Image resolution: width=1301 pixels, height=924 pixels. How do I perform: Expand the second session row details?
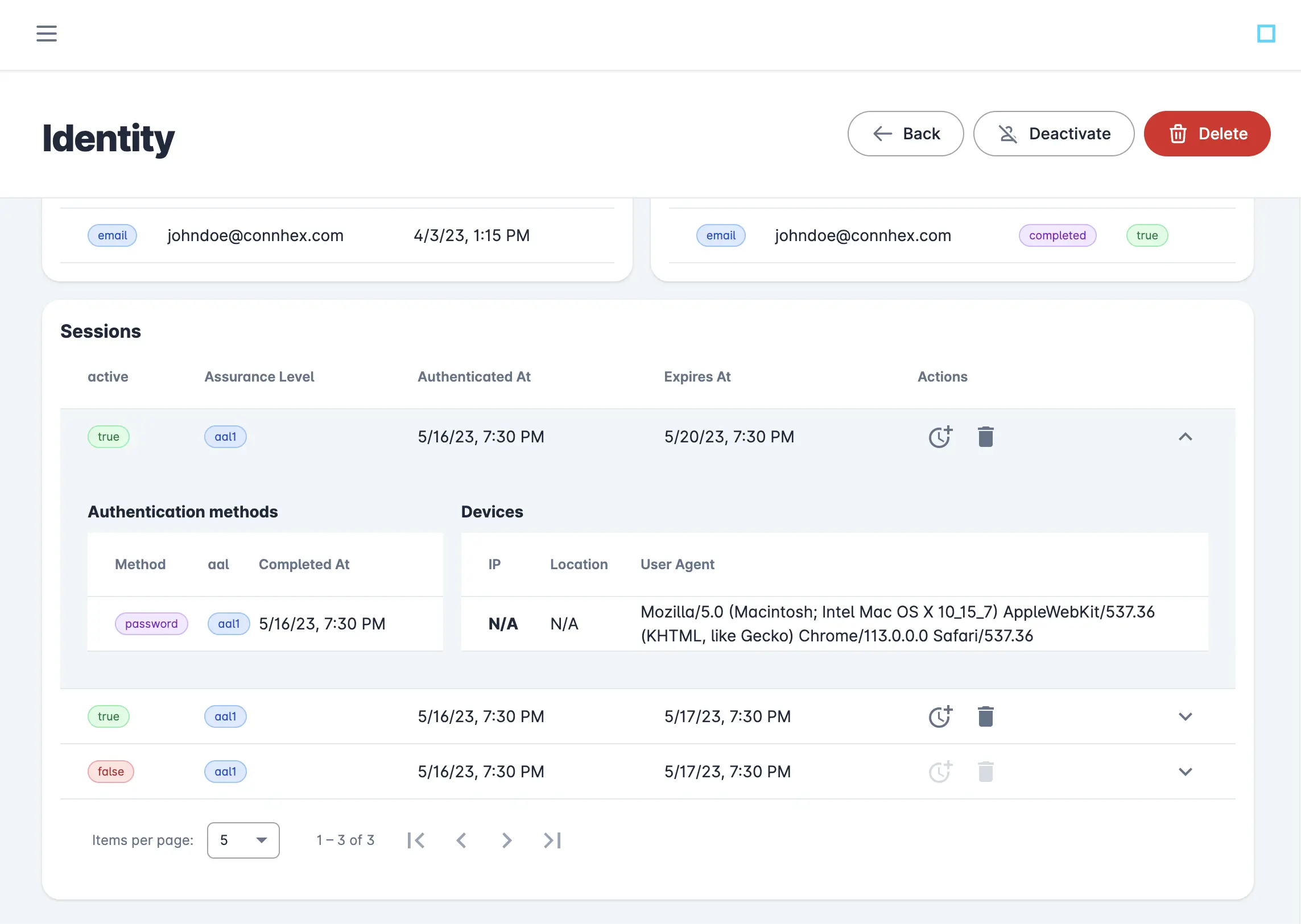pos(1186,716)
